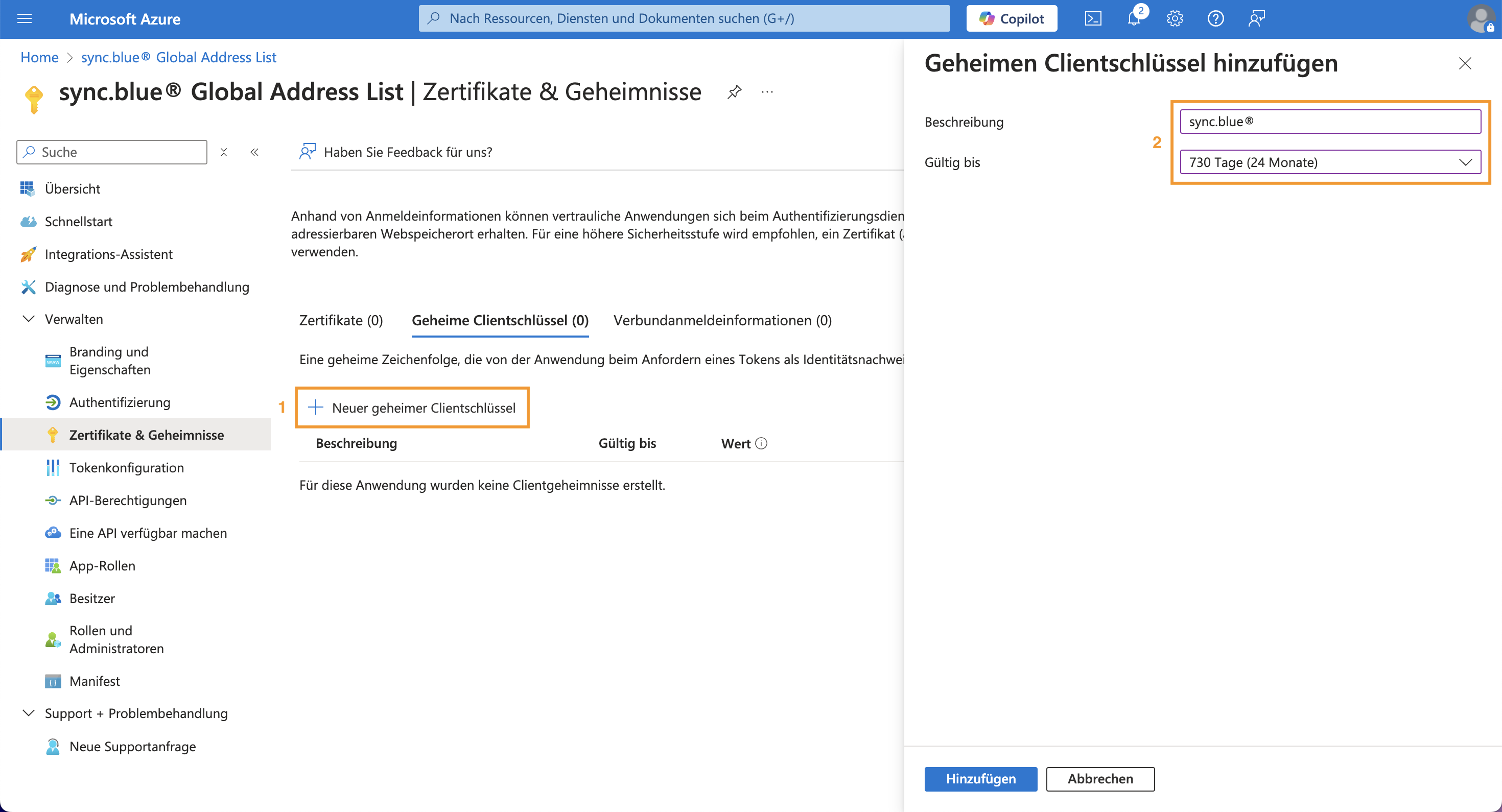Open sync.blue® Global Address List breadcrumb
The height and width of the screenshot is (812, 1502).
[x=178, y=57]
